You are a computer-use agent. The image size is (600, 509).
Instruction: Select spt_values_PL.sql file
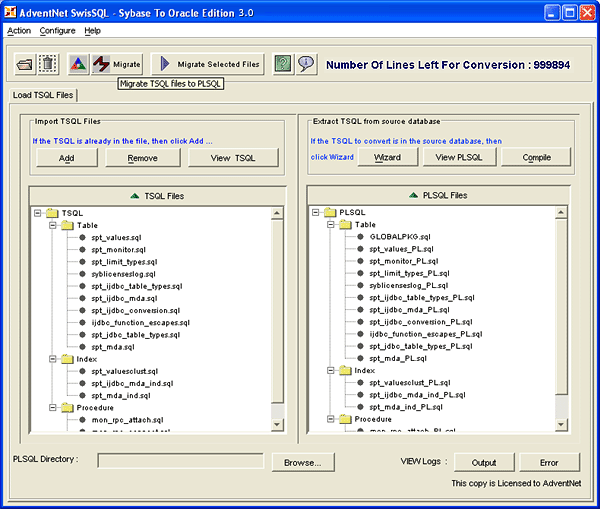(401, 249)
